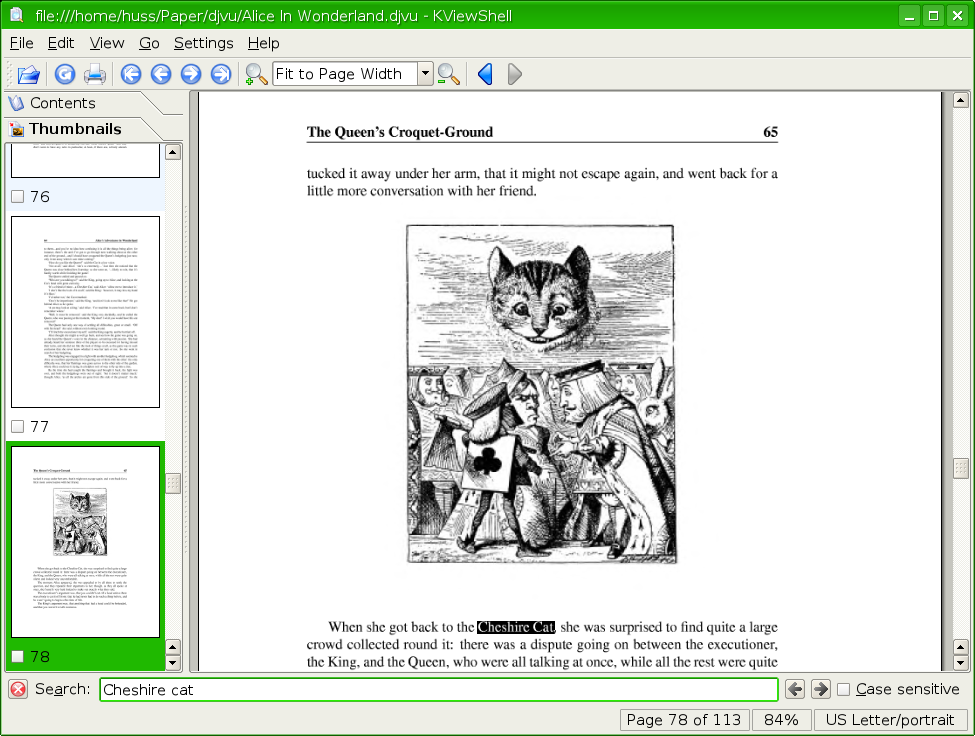975x736 pixels.
Task: Close the search bar with the red X
Action: (x=18, y=689)
